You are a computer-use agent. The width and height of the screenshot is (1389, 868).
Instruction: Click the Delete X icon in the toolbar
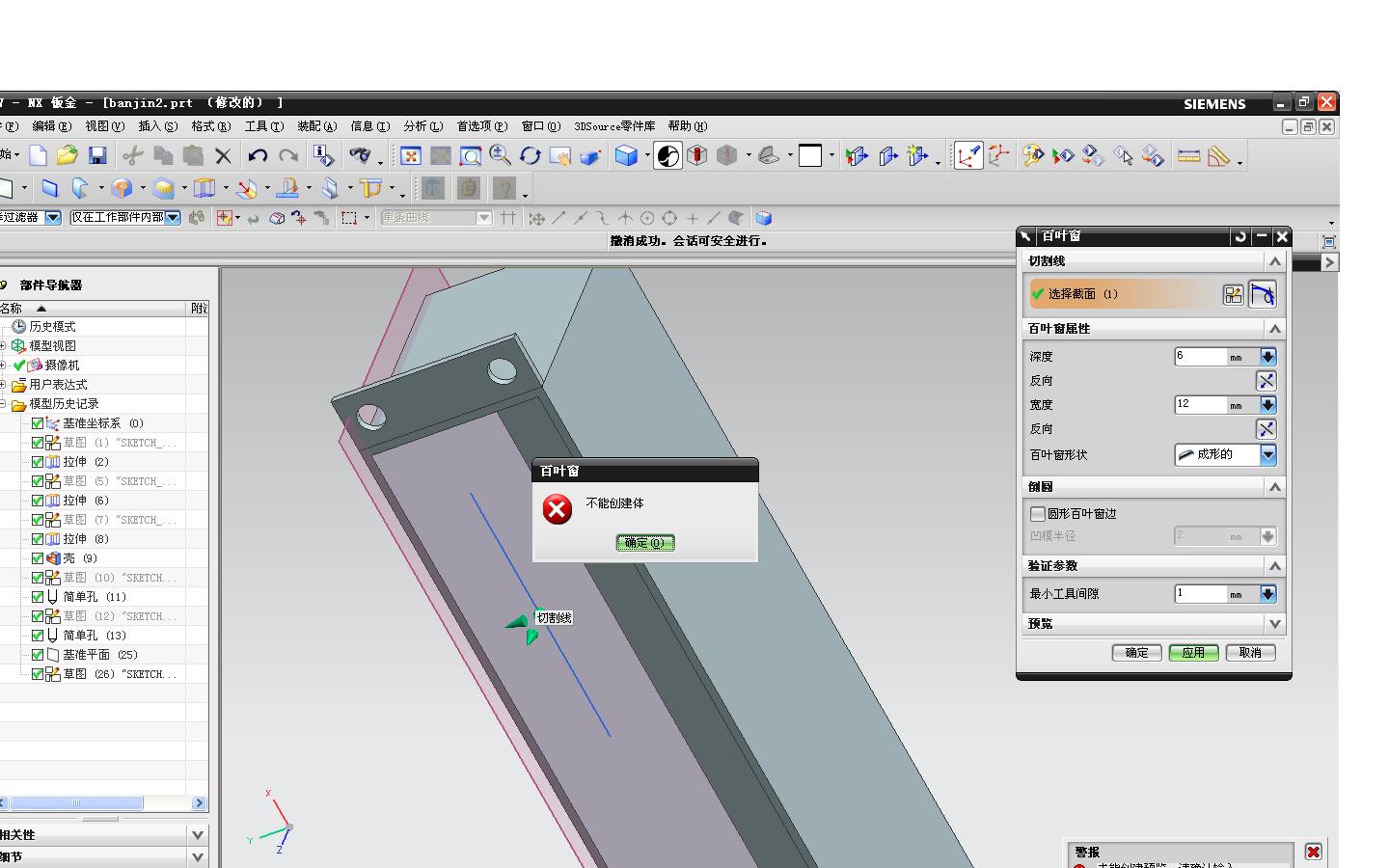point(223,155)
